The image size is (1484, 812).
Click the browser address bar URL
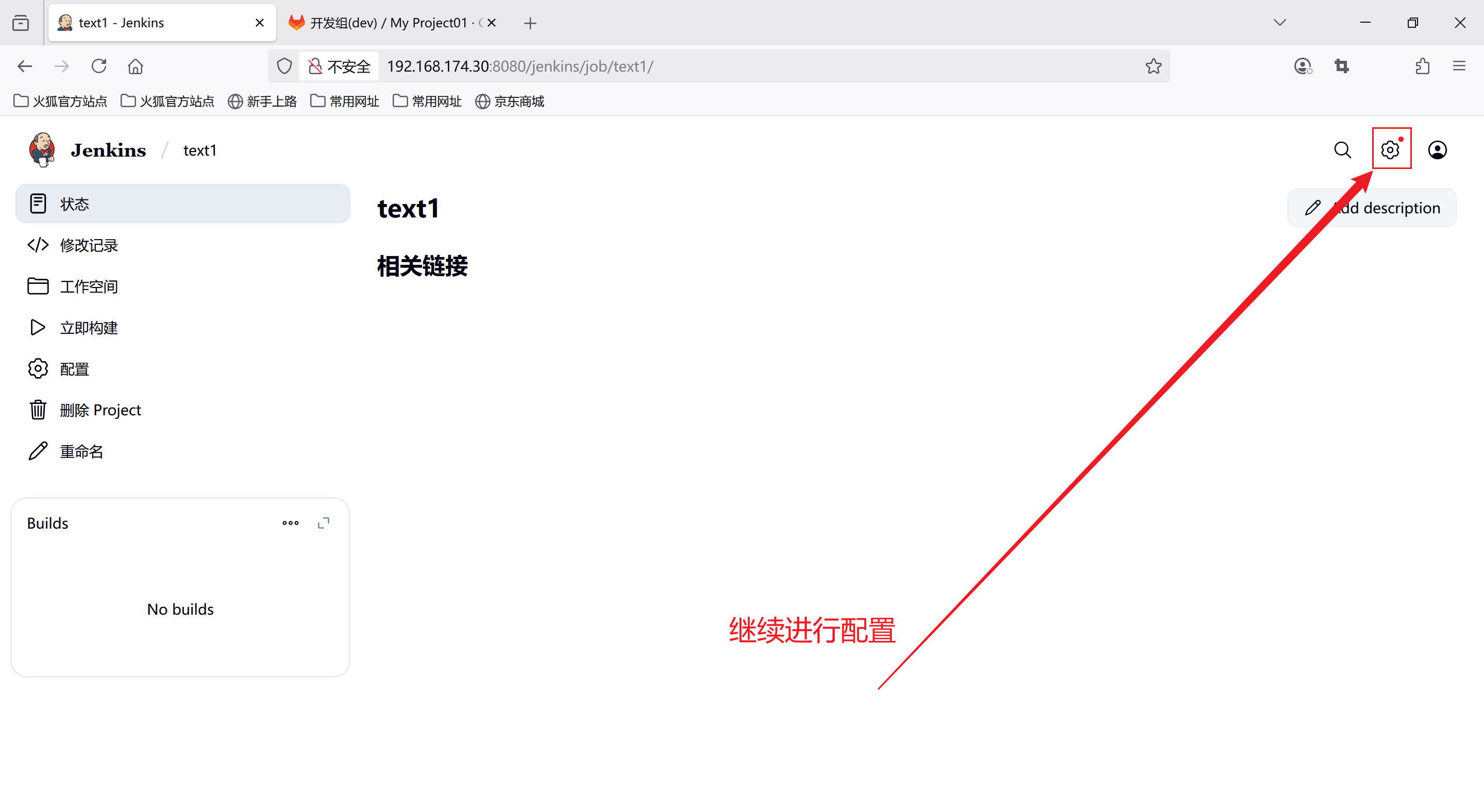(x=749, y=66)
